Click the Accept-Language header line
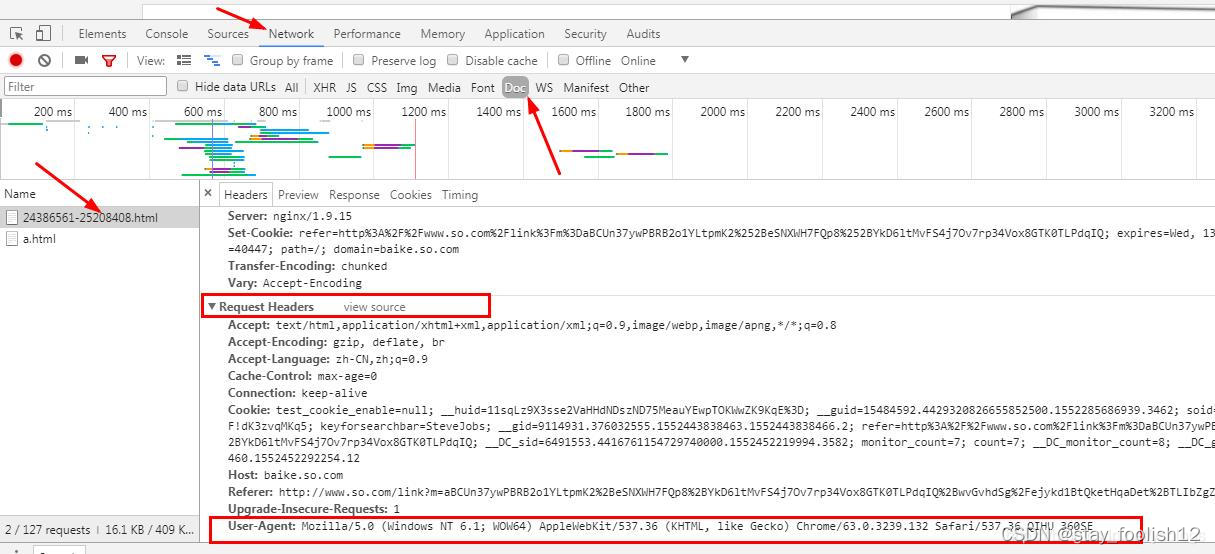1215x554 pixels. click(x=328, y=359)
